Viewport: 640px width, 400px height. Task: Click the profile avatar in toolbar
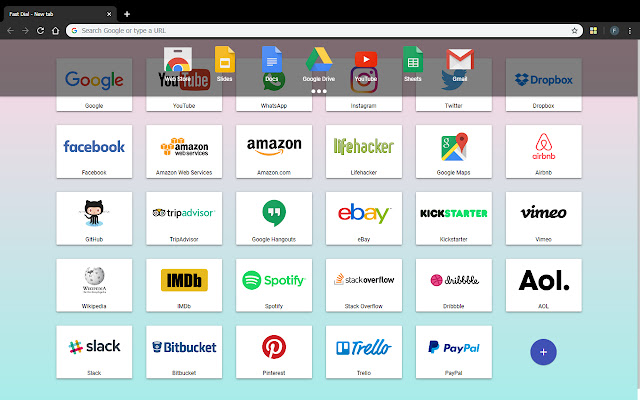(x=614, y=31)
